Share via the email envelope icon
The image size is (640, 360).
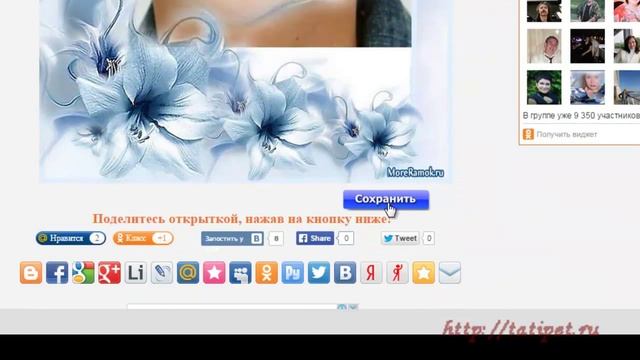[x=450, y=273]
